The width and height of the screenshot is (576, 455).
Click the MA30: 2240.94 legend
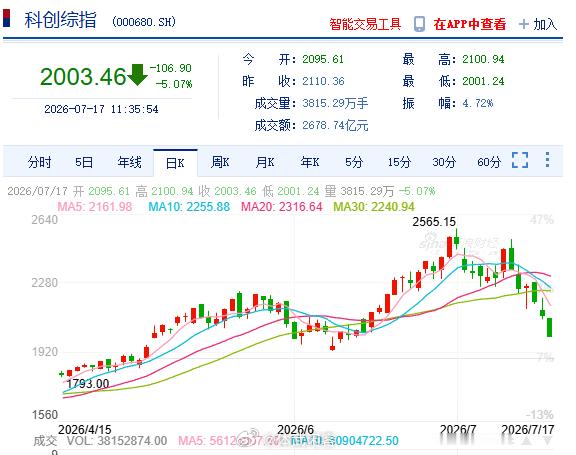[x=374, y=207]
